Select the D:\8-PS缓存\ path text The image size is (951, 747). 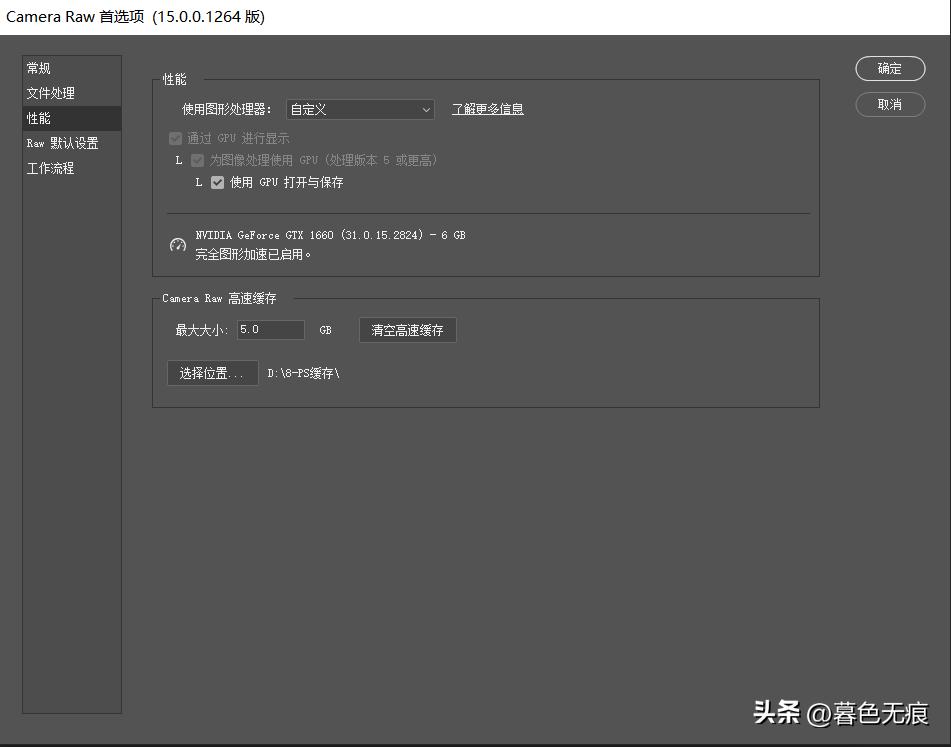302,372
